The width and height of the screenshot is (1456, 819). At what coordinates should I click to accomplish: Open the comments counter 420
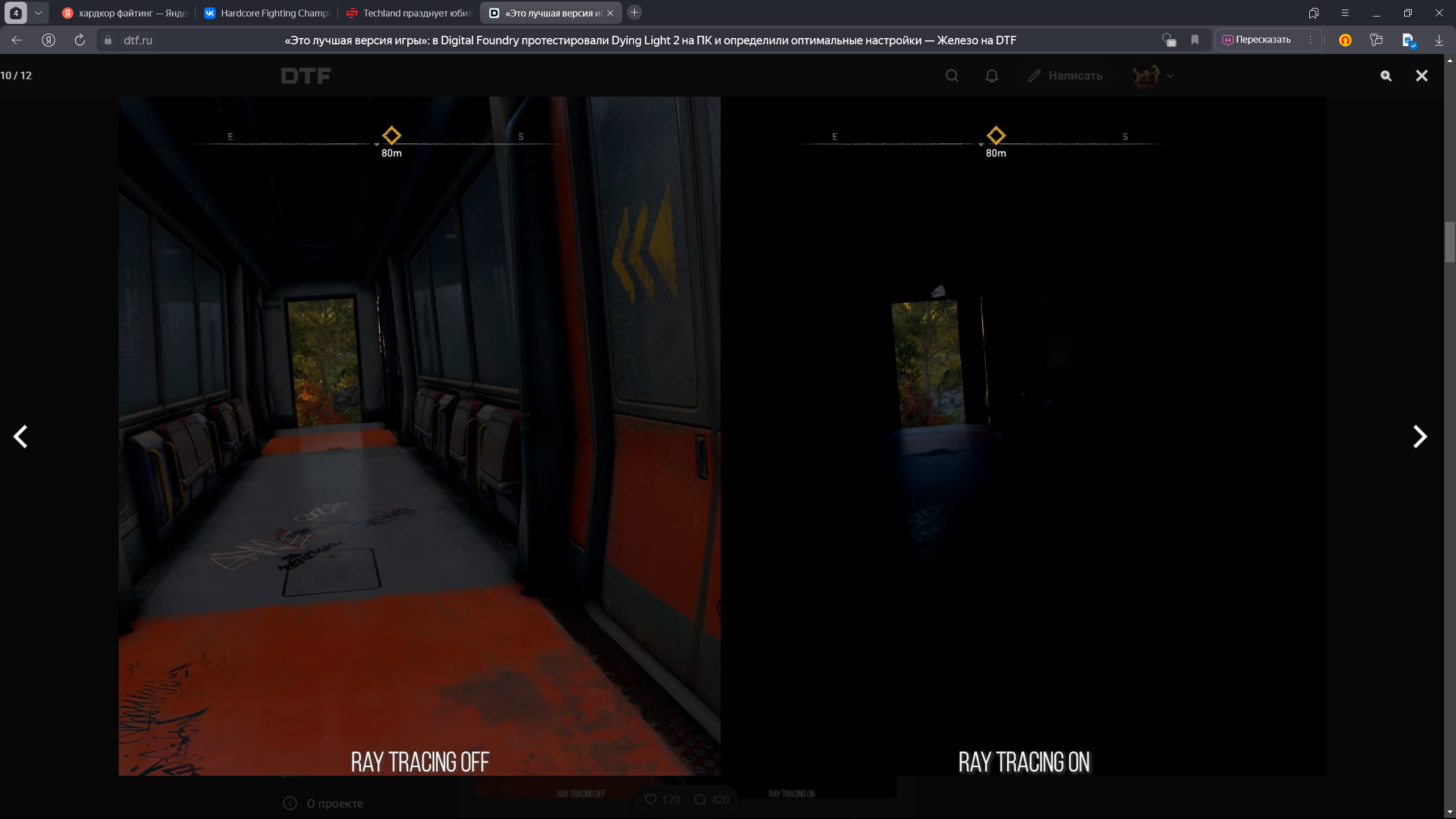tap(712, 800)
